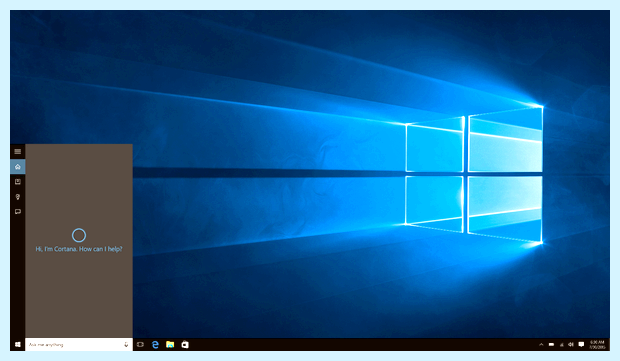Open File Explorer from the taskbar
The width and height of the screenshot is (620, 361).
click(170, 344)
